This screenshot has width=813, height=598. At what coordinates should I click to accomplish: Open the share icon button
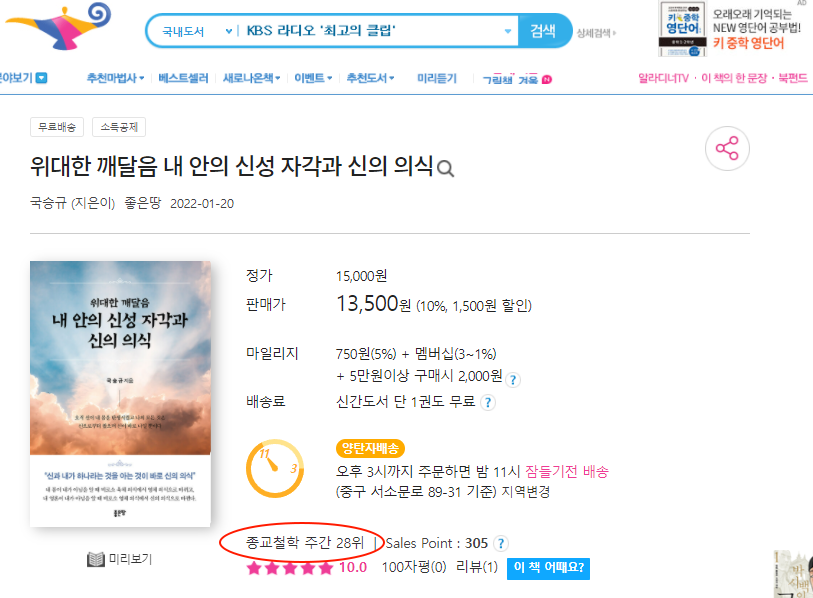pyautogui.click(x=727, y=148)
